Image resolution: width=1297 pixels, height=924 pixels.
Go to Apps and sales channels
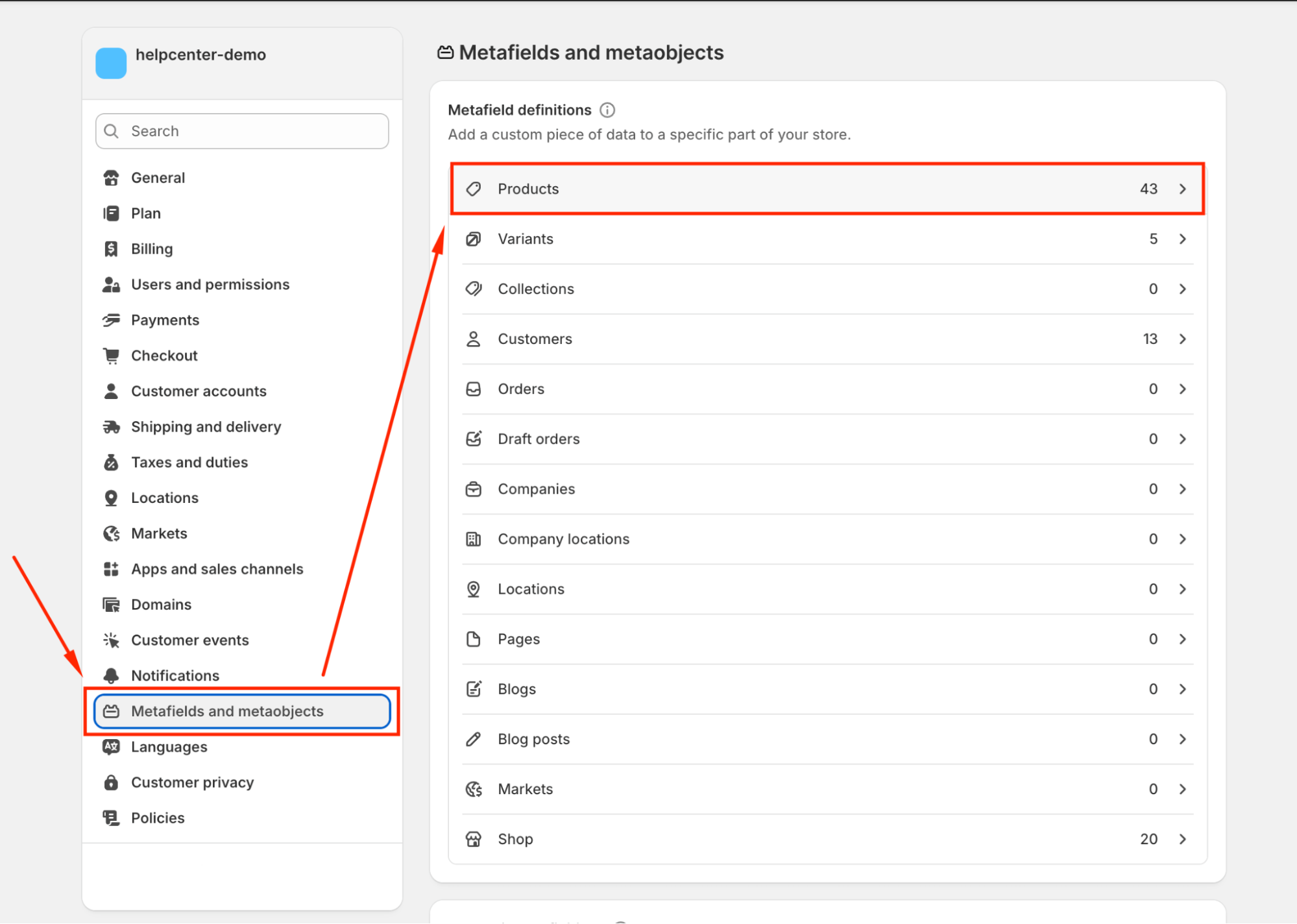(x=217, y=569)
